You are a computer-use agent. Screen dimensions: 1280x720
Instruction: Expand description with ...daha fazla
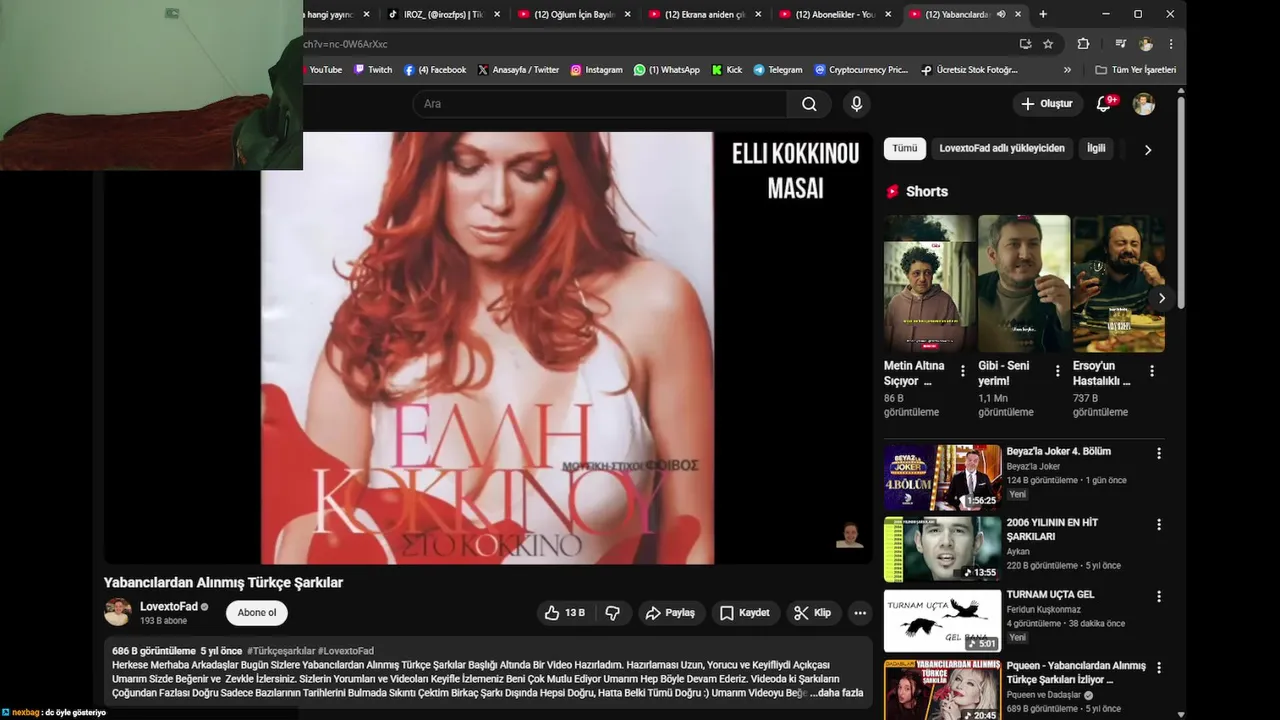[x=836, y=693]
